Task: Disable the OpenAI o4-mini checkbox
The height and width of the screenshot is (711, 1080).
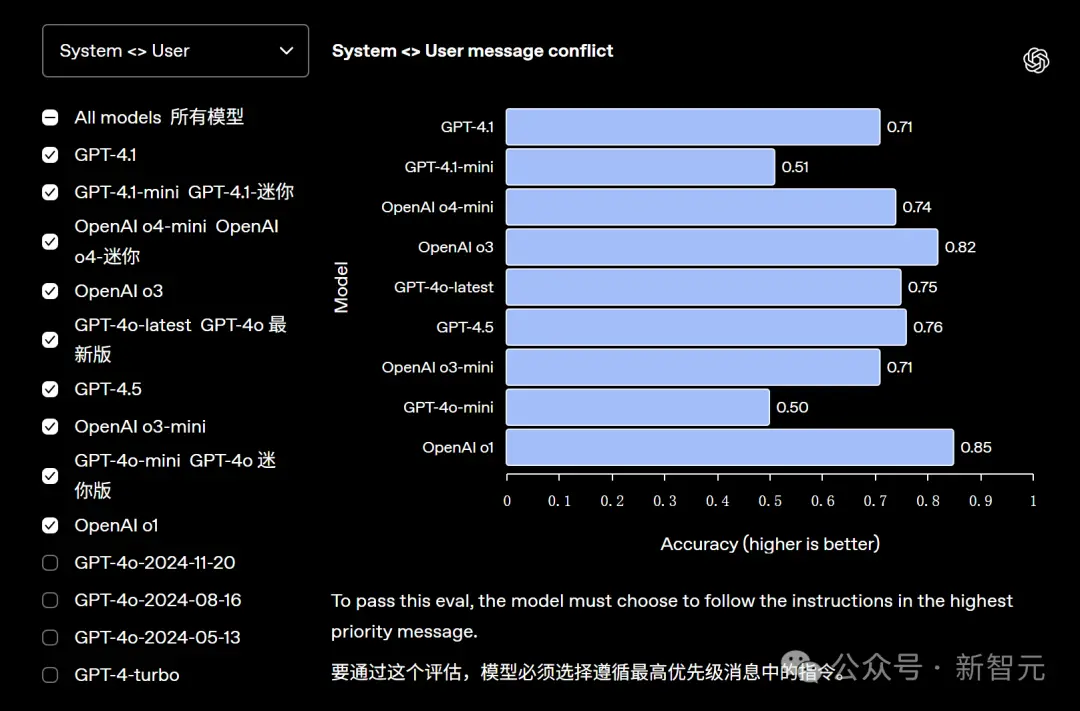Action: tap(50, 242)
